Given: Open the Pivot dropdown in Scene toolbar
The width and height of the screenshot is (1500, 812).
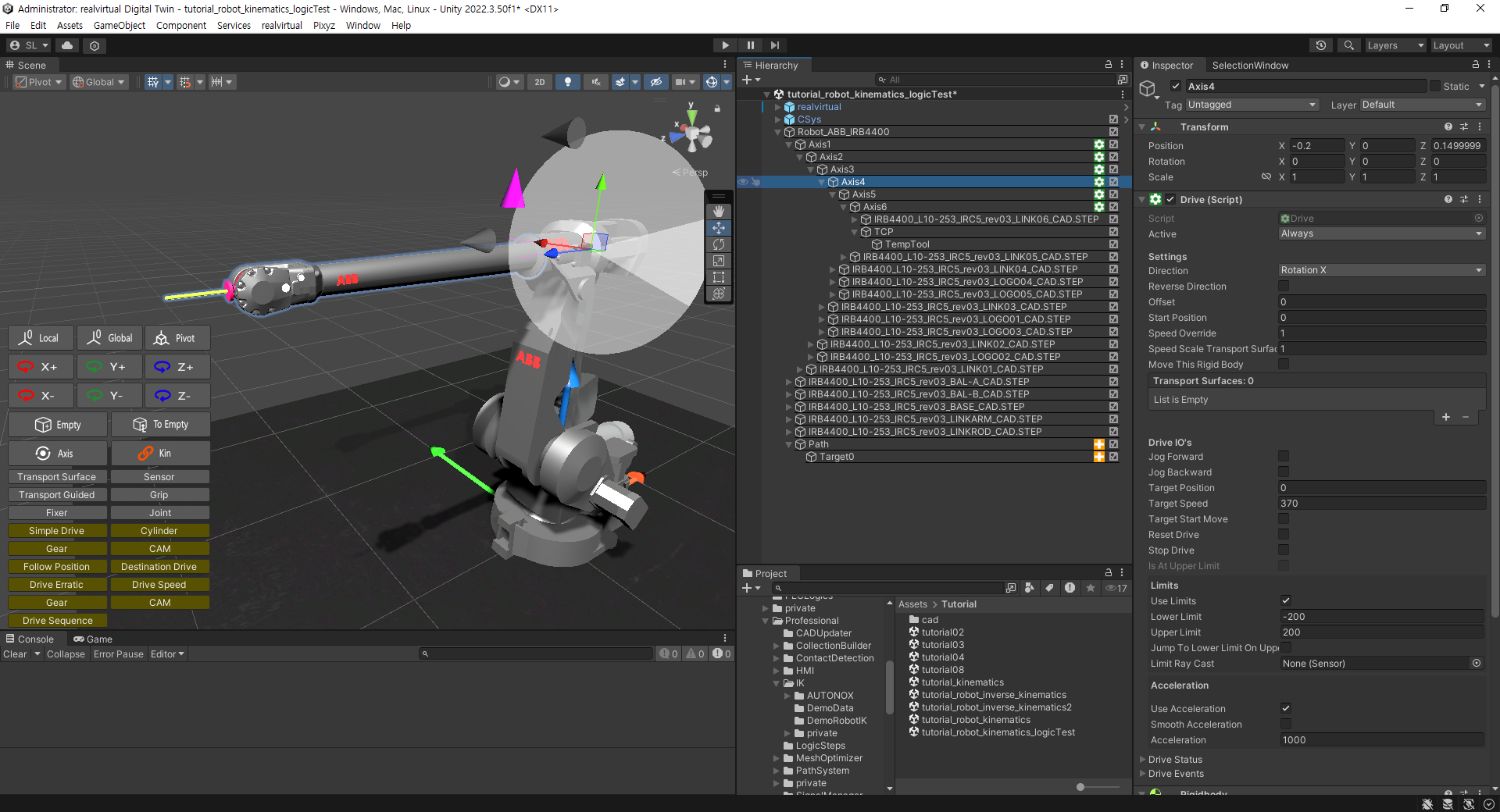Looking at the screenshot, I should (x=39, y=82).
